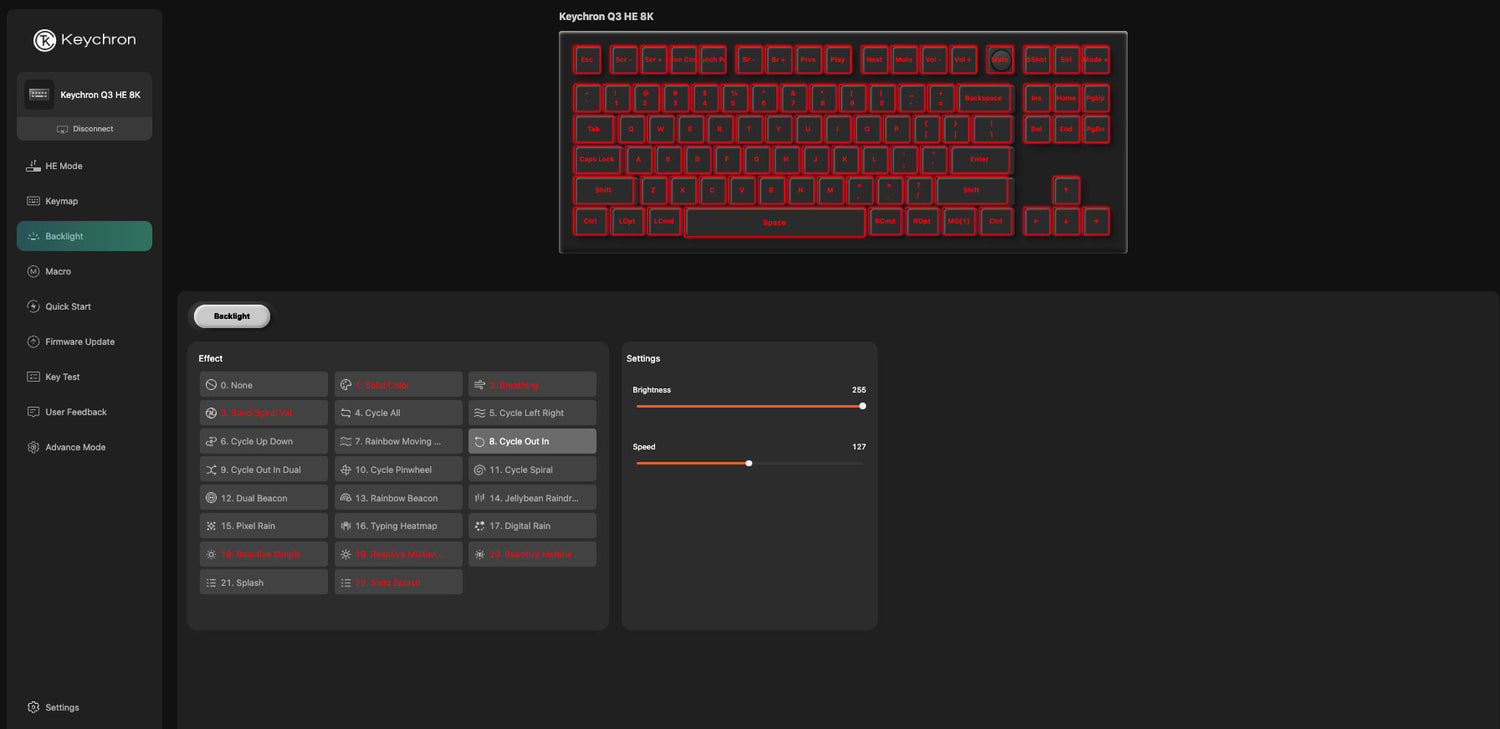Select the '4. Cycle All' effect
Image resolution: width=1500 pixels, height=729 pixels.
point(398,413)
